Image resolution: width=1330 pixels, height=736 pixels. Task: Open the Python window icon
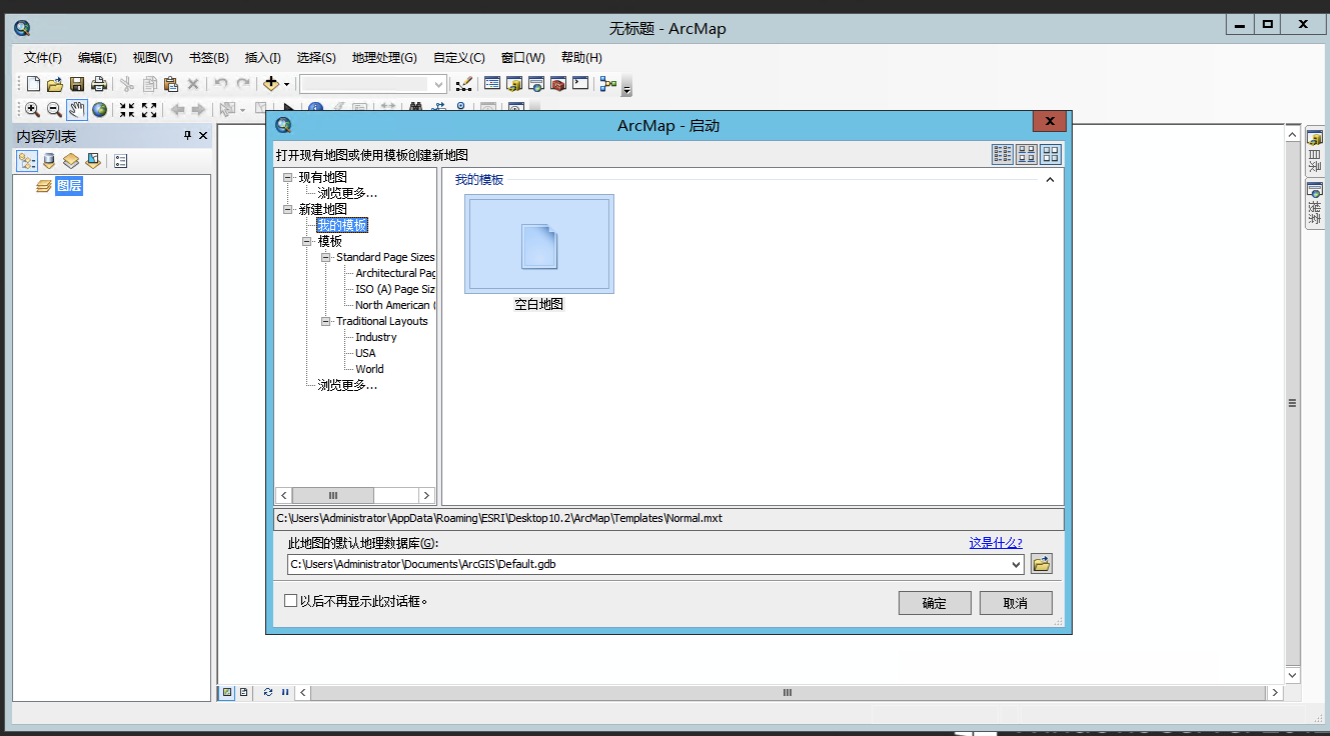click(x=580, y=84)
